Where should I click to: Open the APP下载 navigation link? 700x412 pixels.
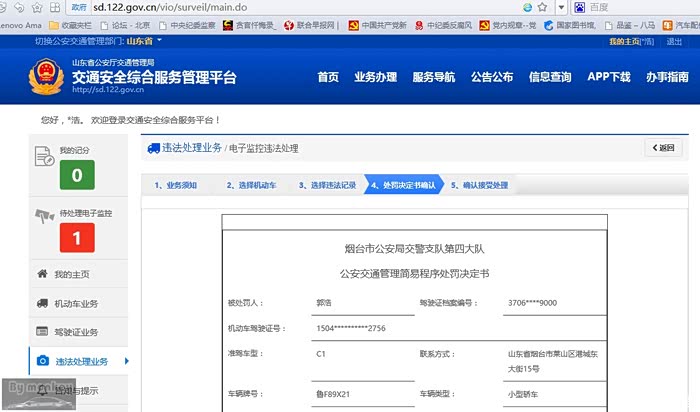[x=608, y=77]
